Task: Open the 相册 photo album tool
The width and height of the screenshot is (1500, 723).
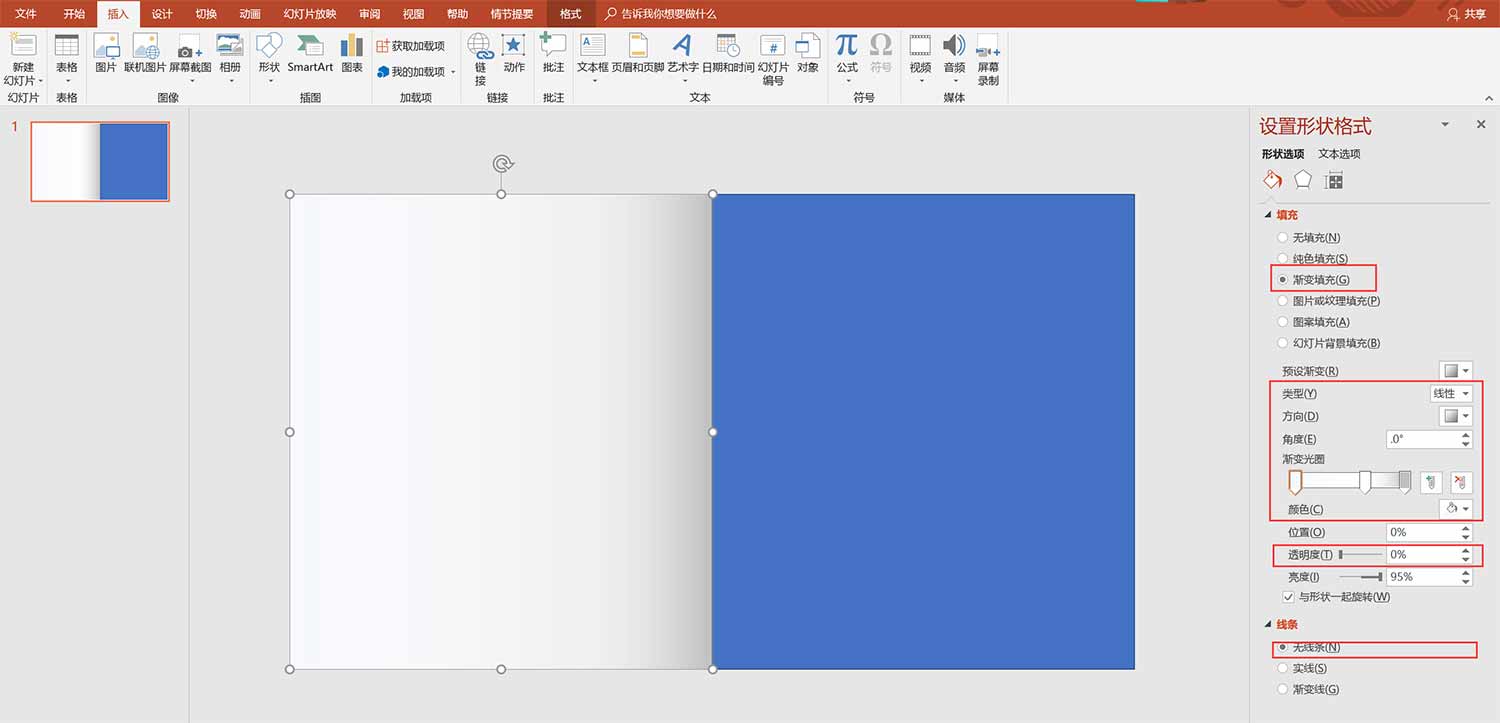Action: pos(230,45)
